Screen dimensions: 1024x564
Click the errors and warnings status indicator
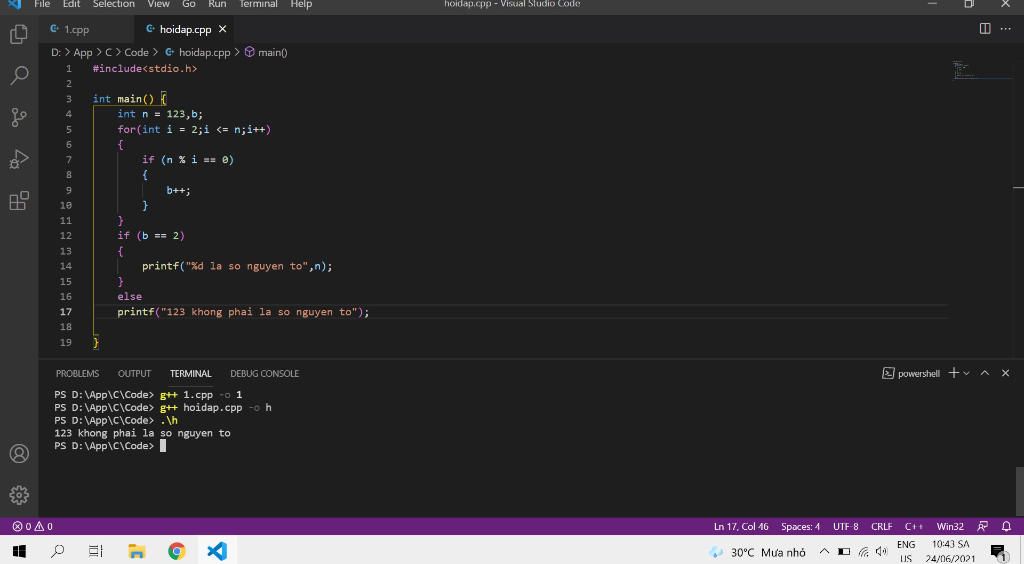33,526
